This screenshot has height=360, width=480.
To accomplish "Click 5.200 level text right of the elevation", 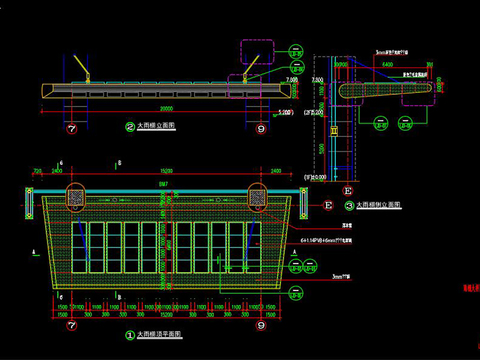I will click(x=286, y=112).
